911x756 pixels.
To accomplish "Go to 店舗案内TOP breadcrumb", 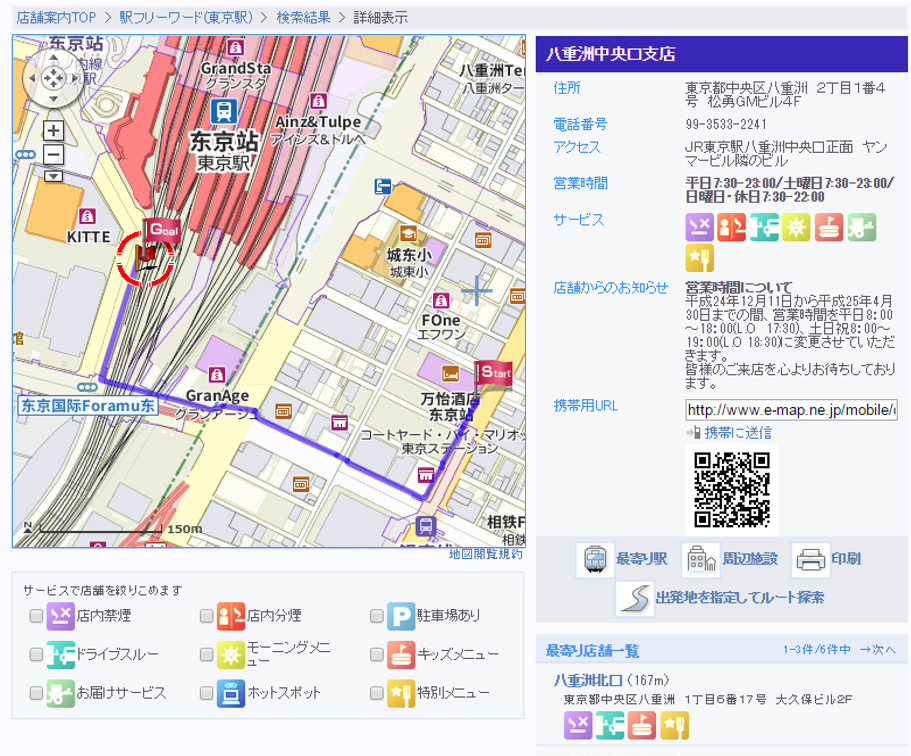I will coord(56,17).
